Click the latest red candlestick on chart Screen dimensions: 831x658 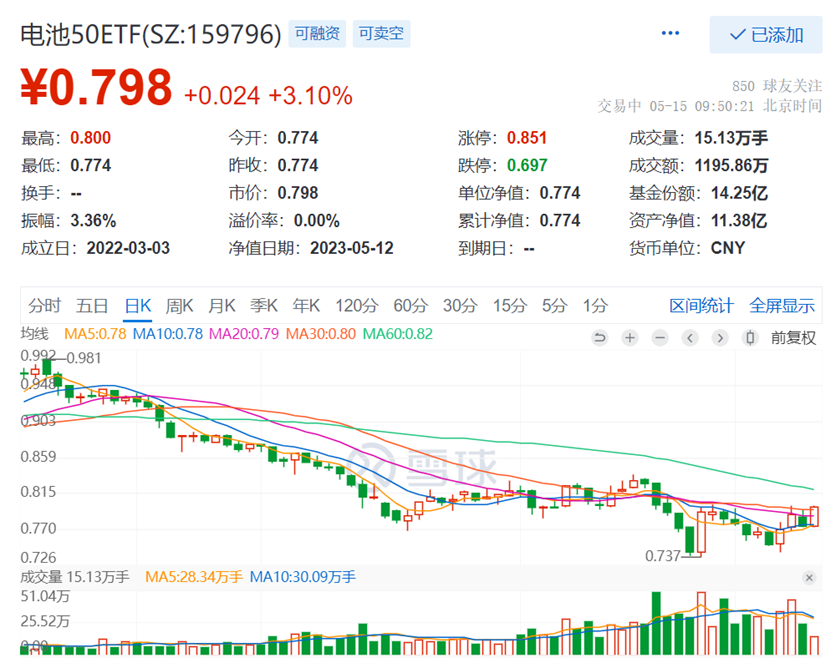pos(815,517)
